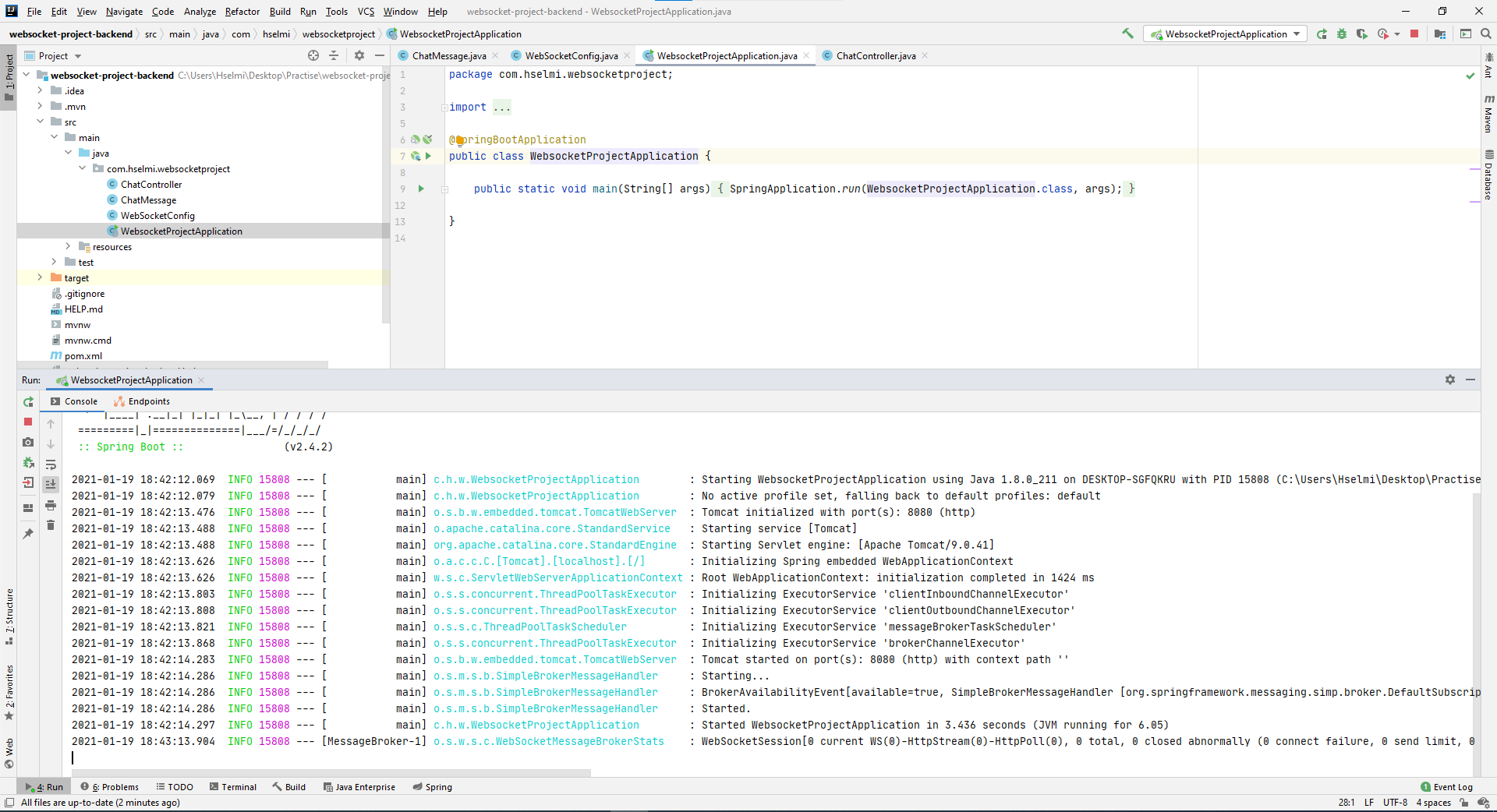Hide the Run tool window

[1470, 380]
